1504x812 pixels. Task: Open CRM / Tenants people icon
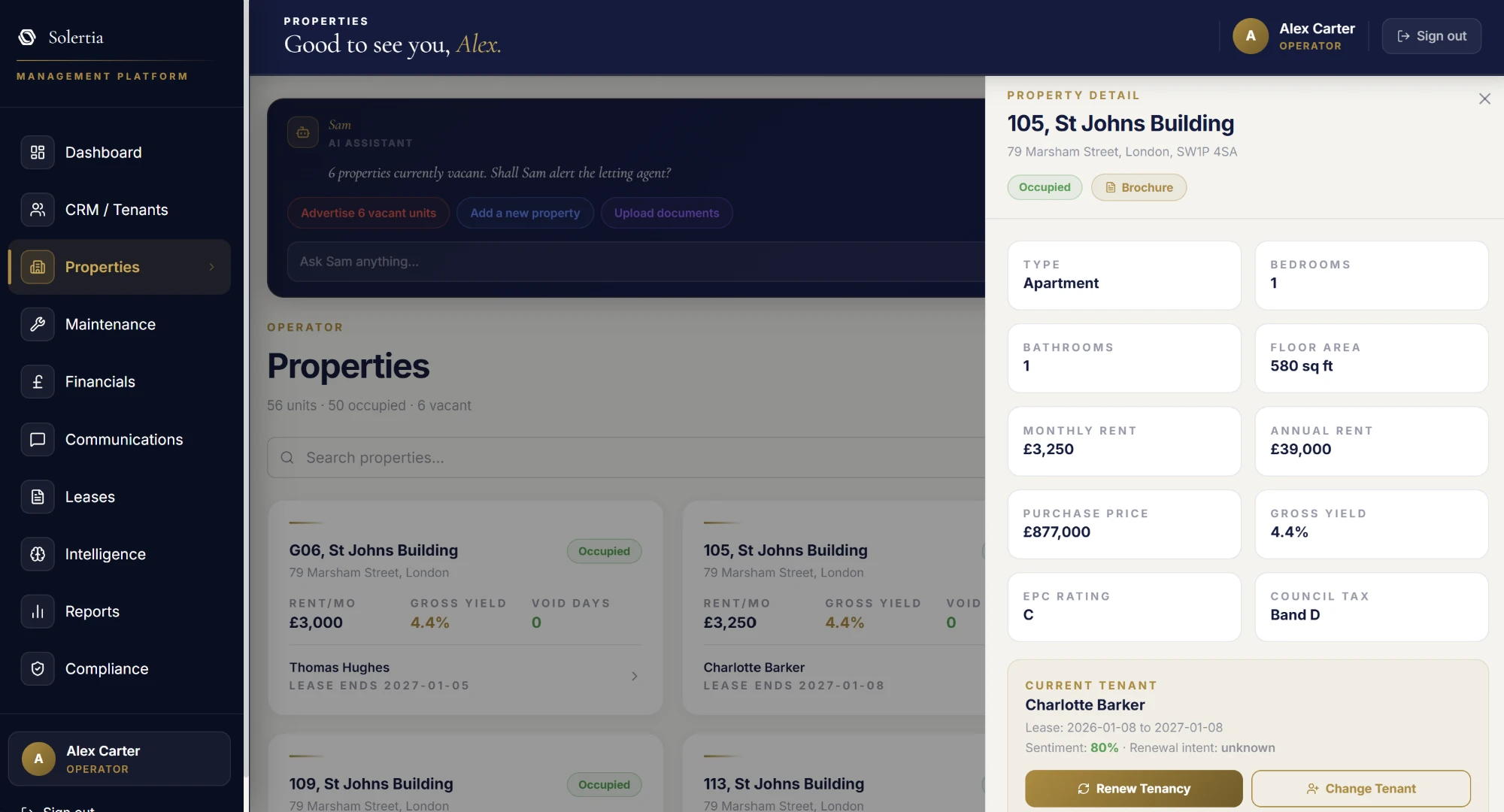tap(38, 210)
